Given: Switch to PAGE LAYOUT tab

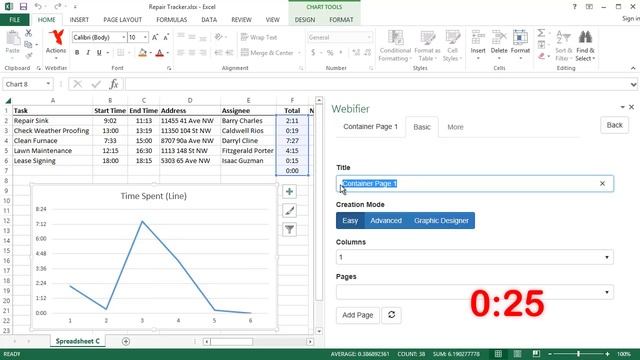Looking at the screenshot, I should pyautogui.click(x=122, y=20).
